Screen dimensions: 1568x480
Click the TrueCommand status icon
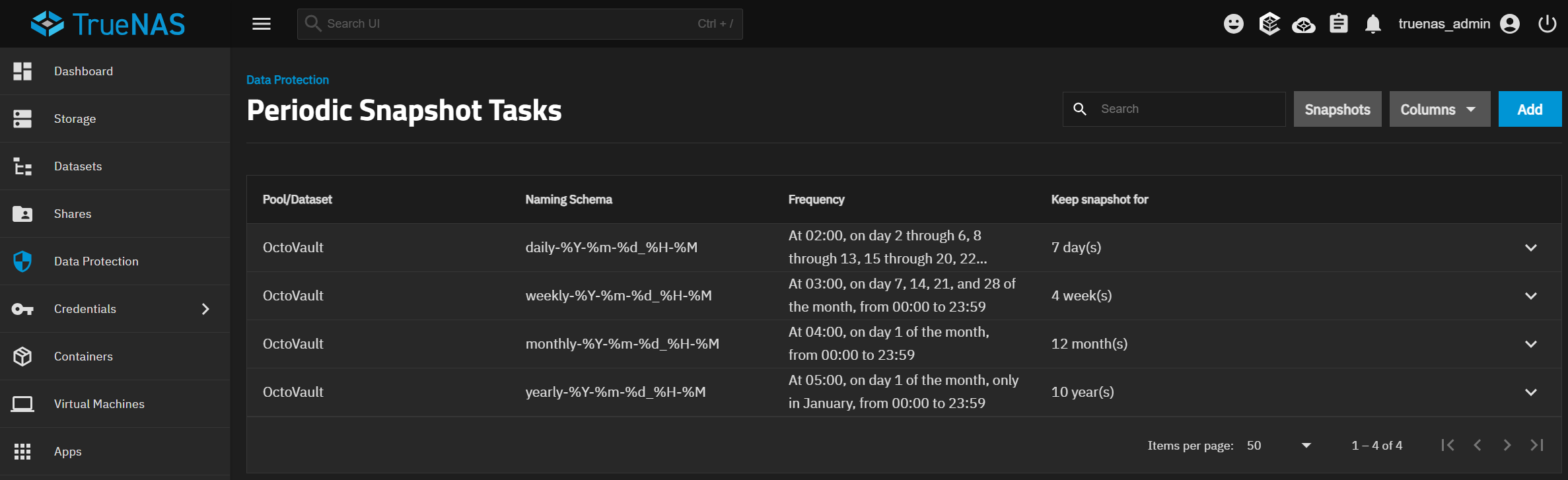[1303, 24]
